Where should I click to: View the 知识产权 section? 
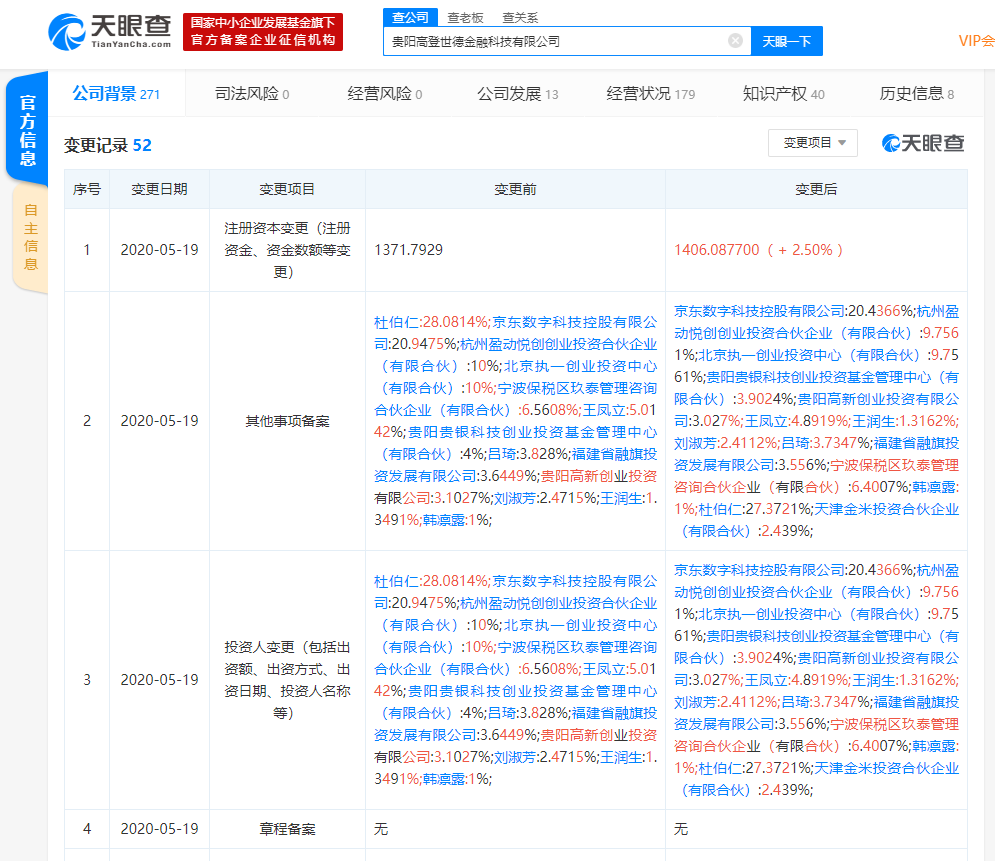tap(776, 92)
